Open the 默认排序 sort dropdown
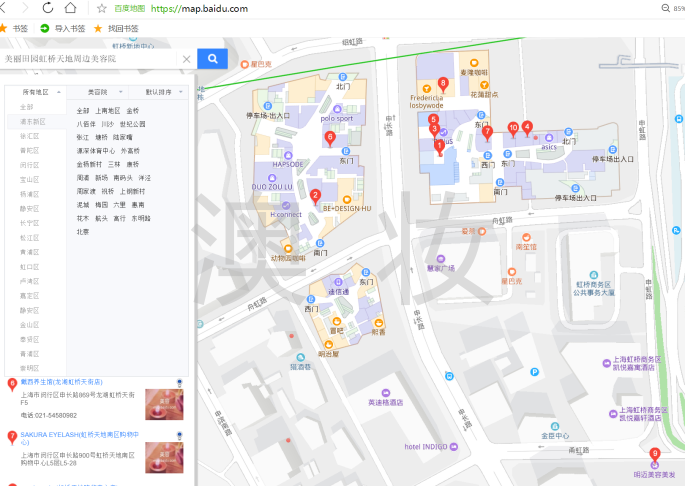 click(160, 91)
